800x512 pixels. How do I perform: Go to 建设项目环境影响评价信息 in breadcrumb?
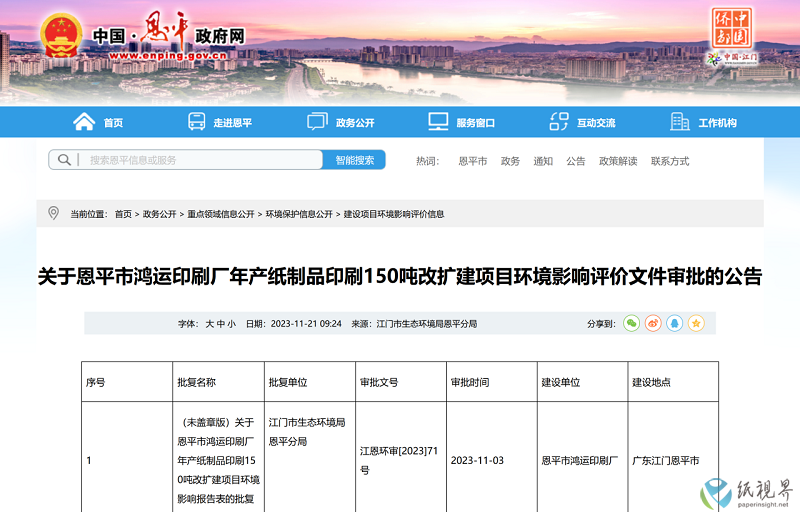(394, 214)
